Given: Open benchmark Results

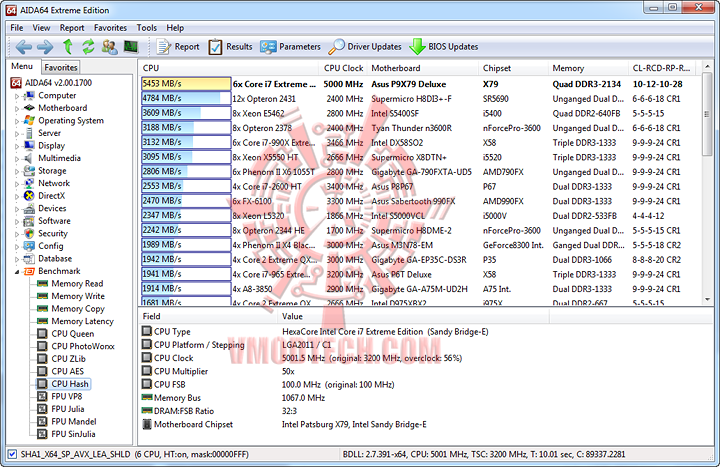Looking at the screenshot, I should [231, 47].
